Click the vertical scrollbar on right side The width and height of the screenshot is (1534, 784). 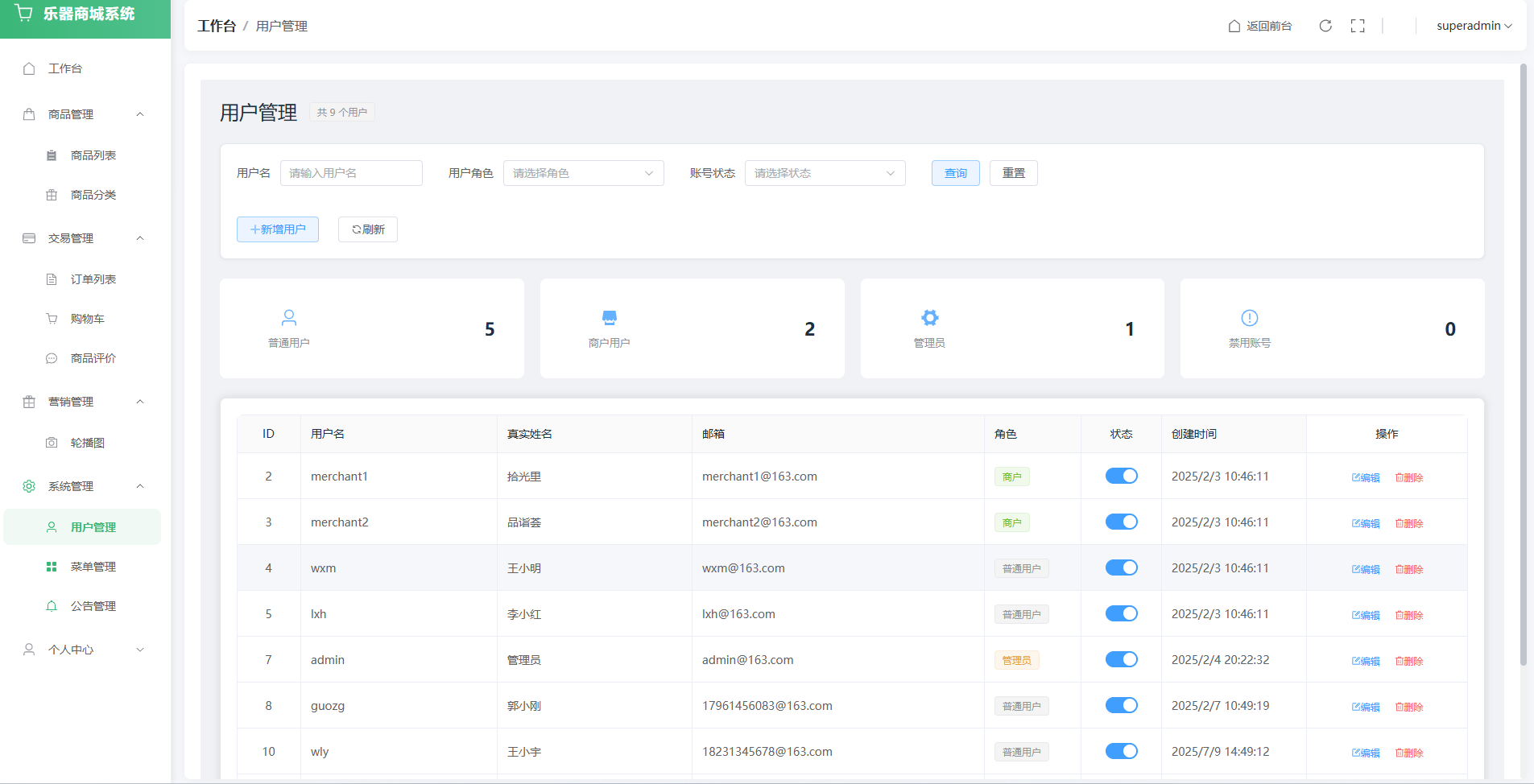point(1523,362)
